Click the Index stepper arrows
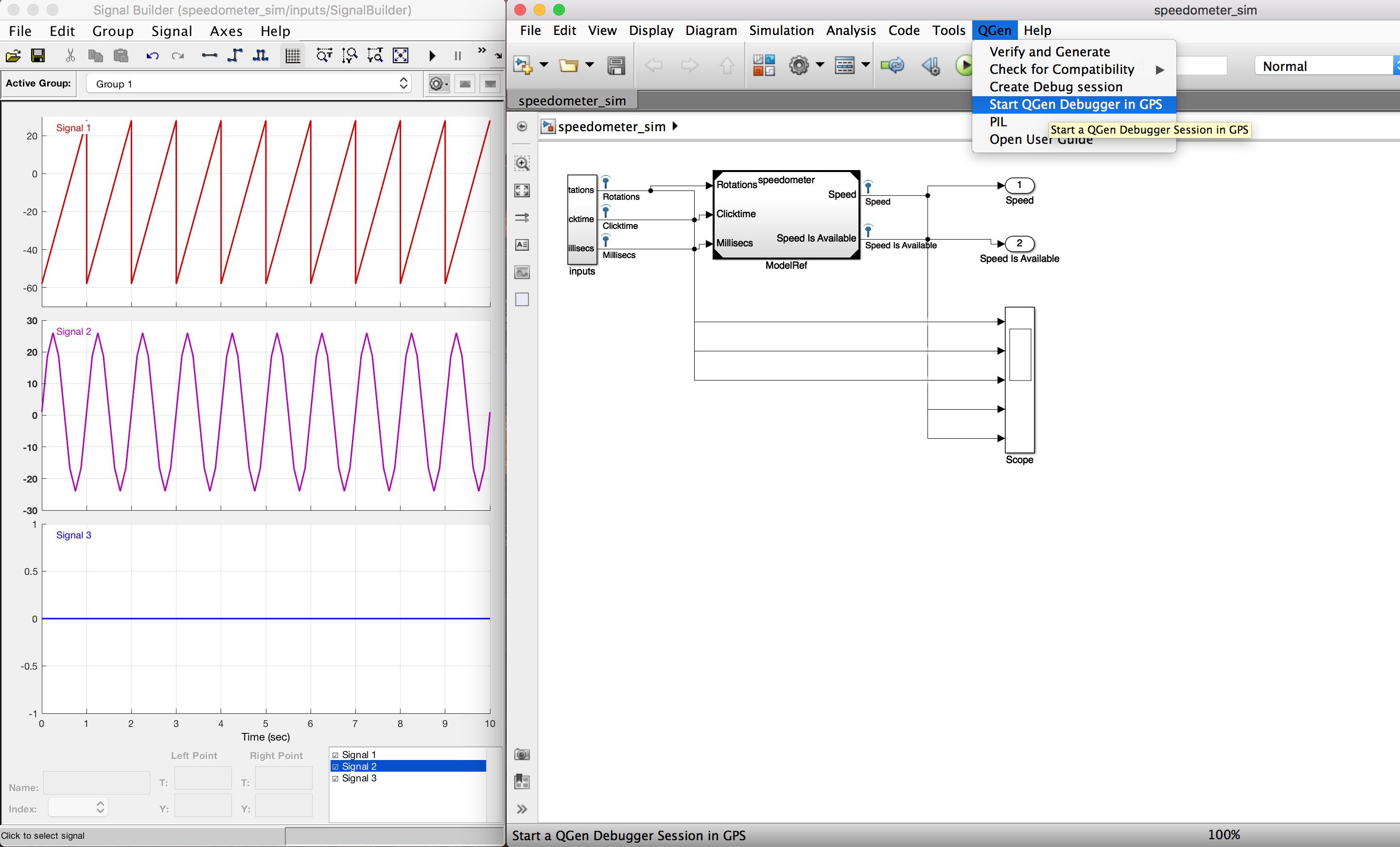 [100, 807]
